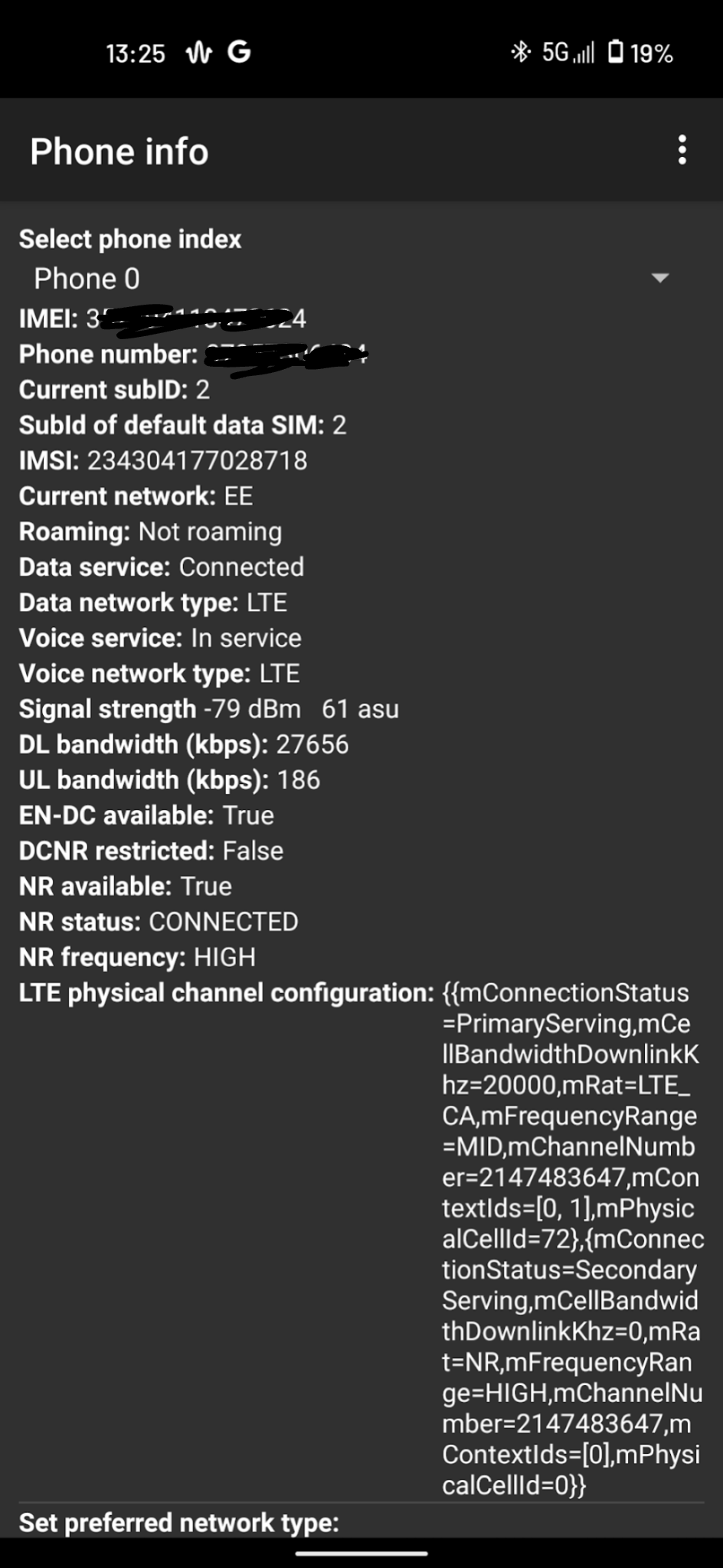This screenshot has height=1568, width=723.
Task: Tap the NR frequency HIGH row
Action: [x=137, y=957]
